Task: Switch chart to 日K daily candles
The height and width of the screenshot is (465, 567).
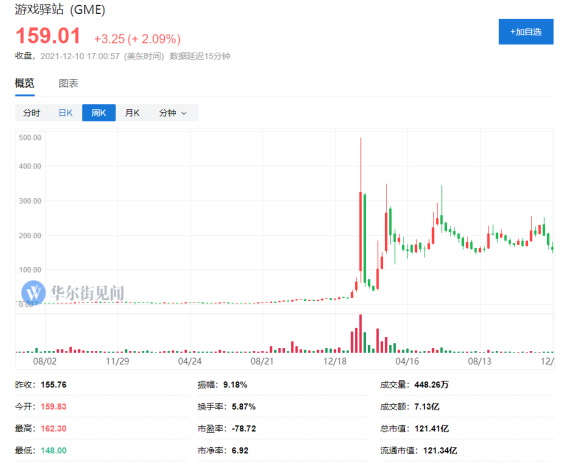Action: pyautogui.click(x=65, y=113)
